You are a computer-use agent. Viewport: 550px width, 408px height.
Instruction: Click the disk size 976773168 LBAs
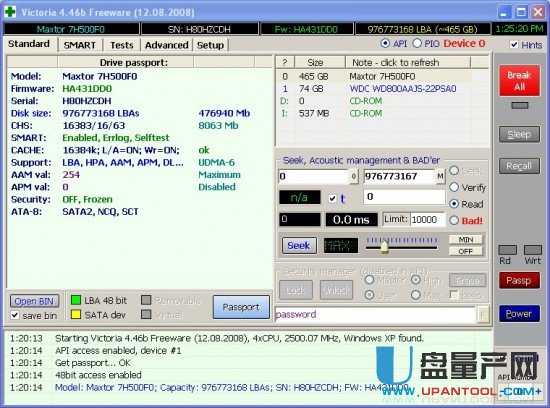click(x=101, y=113)
